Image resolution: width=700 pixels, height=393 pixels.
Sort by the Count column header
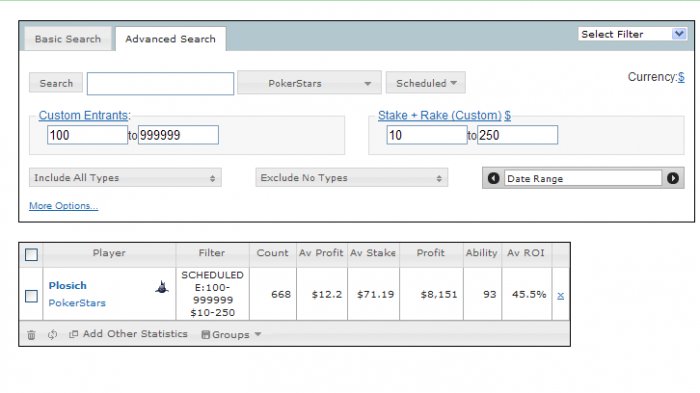(x=272, y=253)
